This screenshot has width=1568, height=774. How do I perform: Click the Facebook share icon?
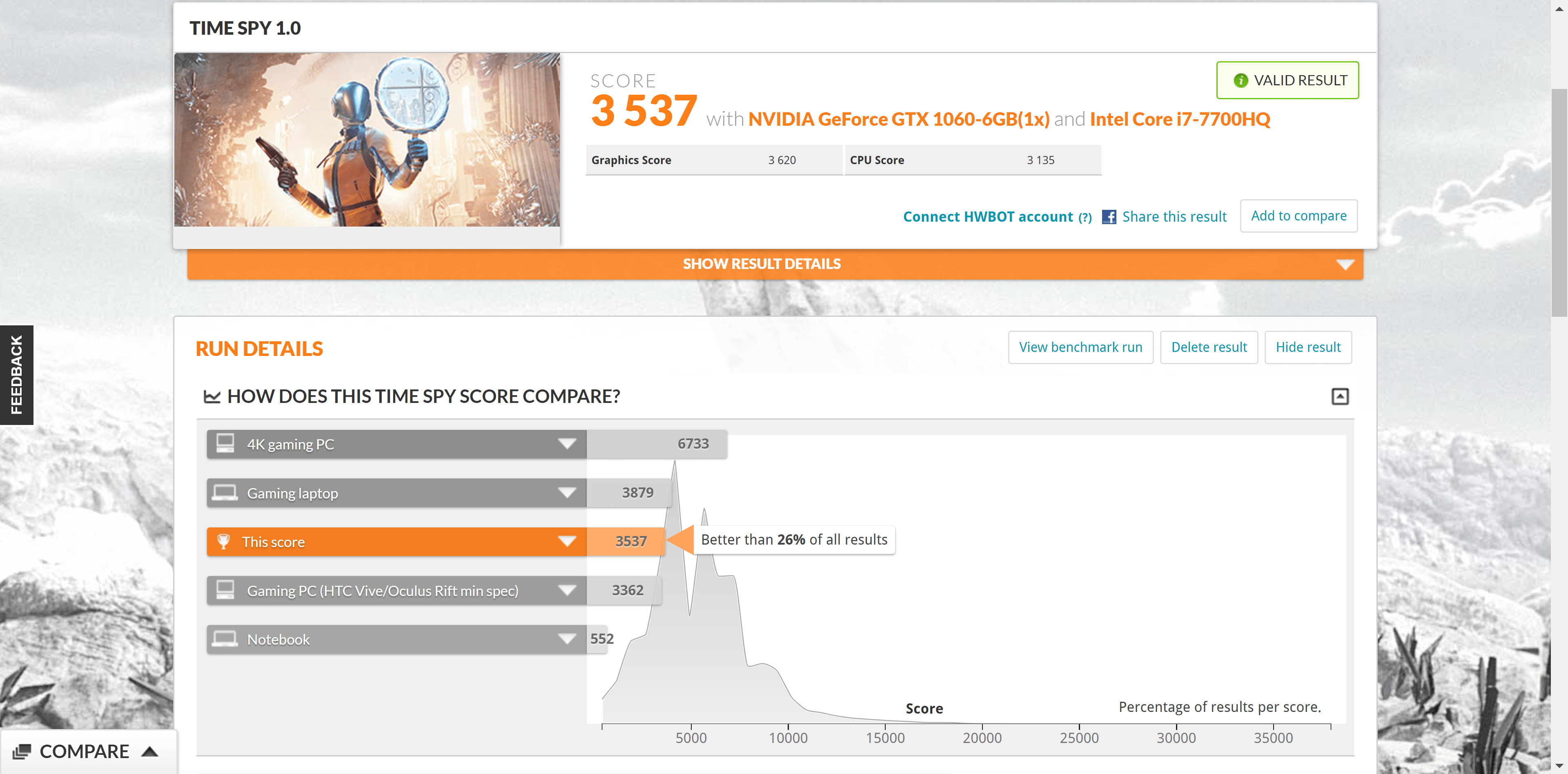(1109, 217)
